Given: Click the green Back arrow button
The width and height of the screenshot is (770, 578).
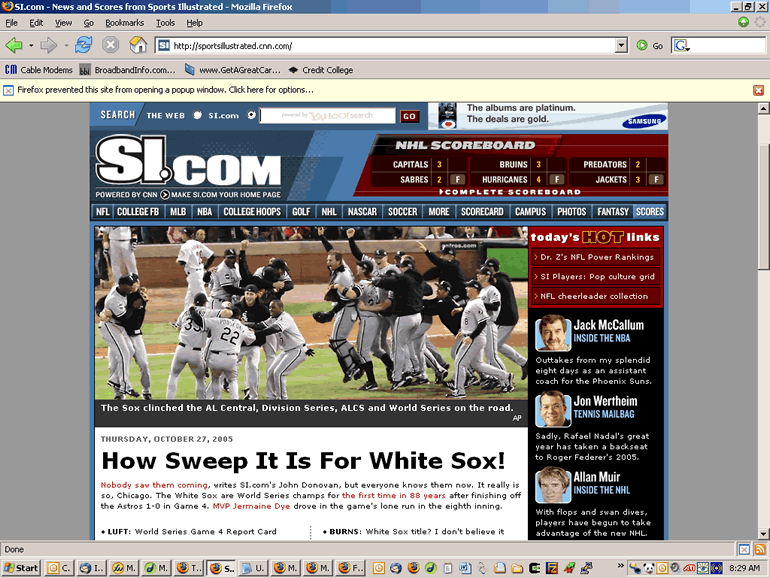Looking at the screenshot, I should [14, 46].
